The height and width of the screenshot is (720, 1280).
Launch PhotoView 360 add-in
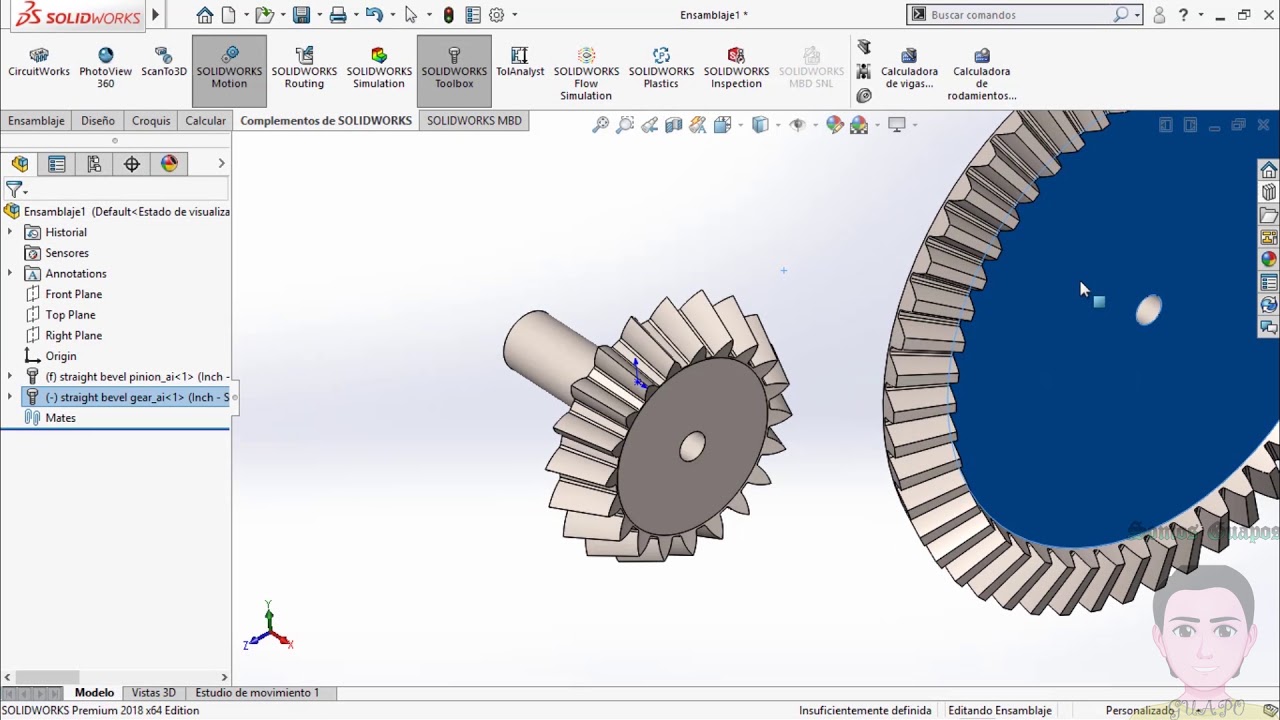click(x=105, y=68)
